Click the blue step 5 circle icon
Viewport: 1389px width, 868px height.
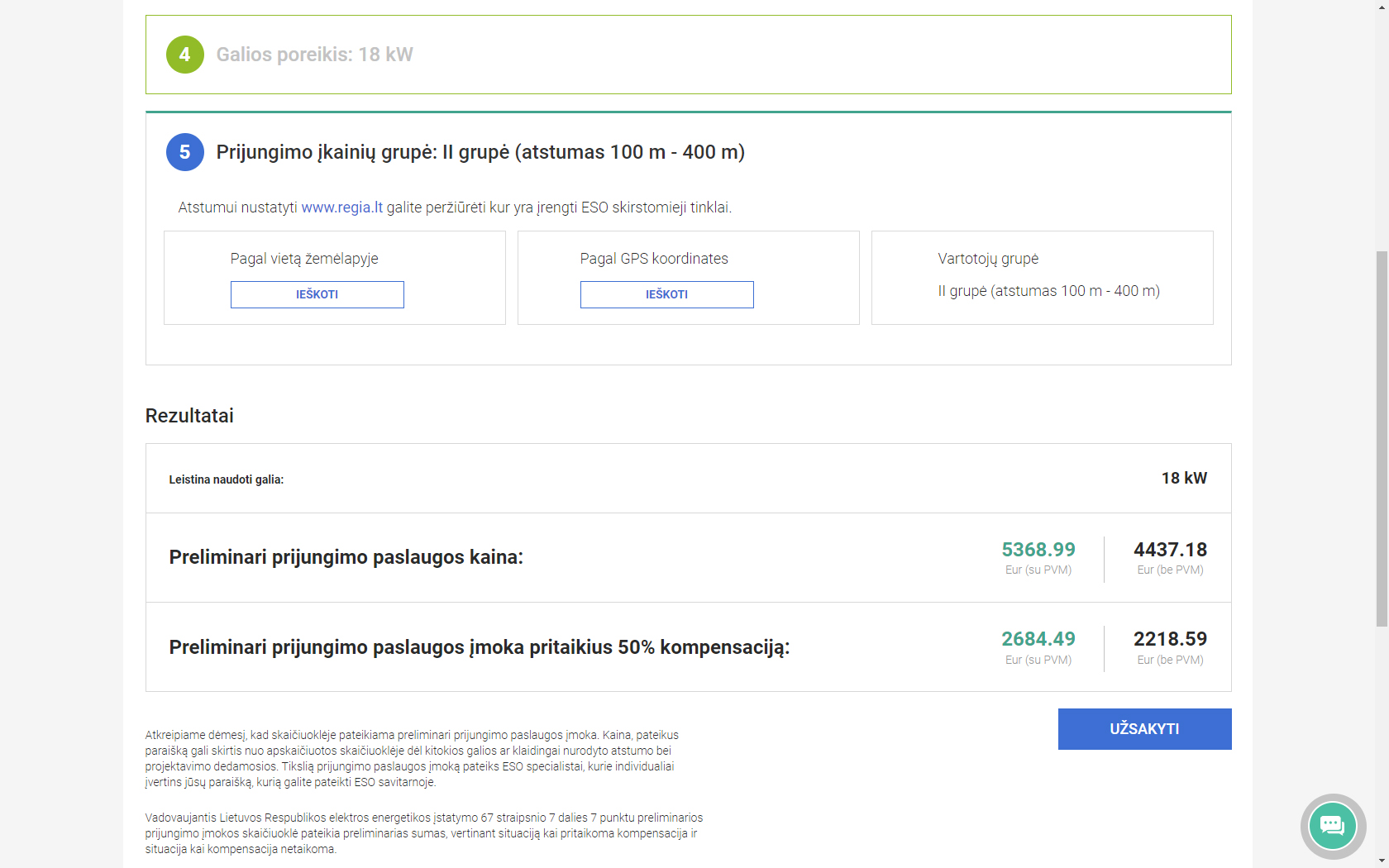tap(184, 152)
